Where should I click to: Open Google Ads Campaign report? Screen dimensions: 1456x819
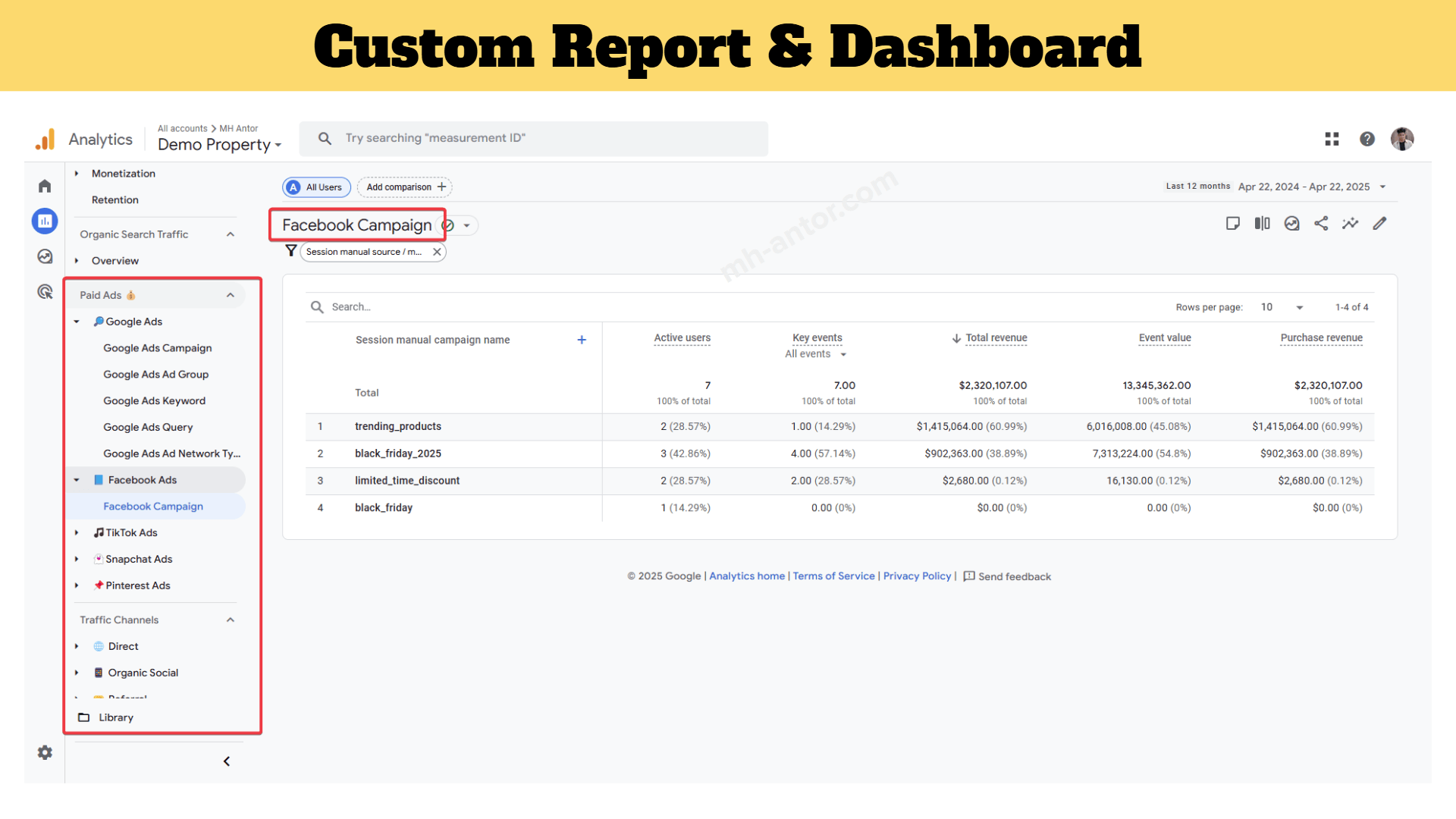pos(158,348)
